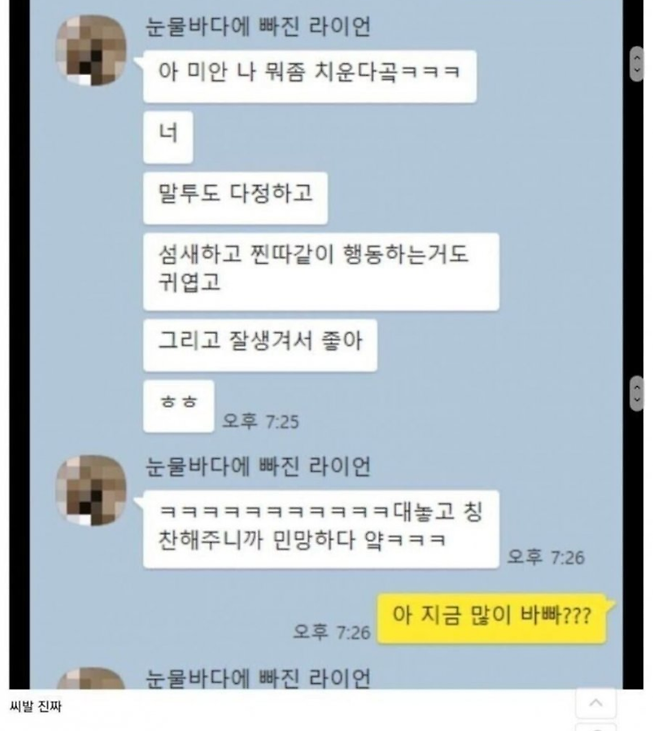Viewport: 658px width, 731px height.
Task: Select the message bubble '아 미안 나 뭐좀 치운다곸ㅋㅋㅋ'
Action: [x=310, y=76]
